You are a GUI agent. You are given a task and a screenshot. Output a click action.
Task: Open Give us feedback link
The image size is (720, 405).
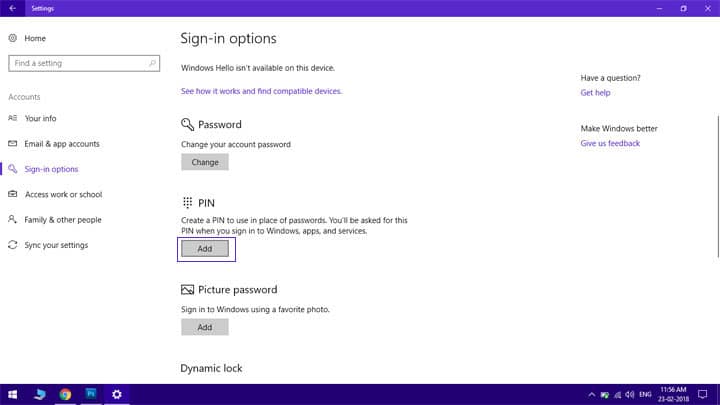(610, 143)
